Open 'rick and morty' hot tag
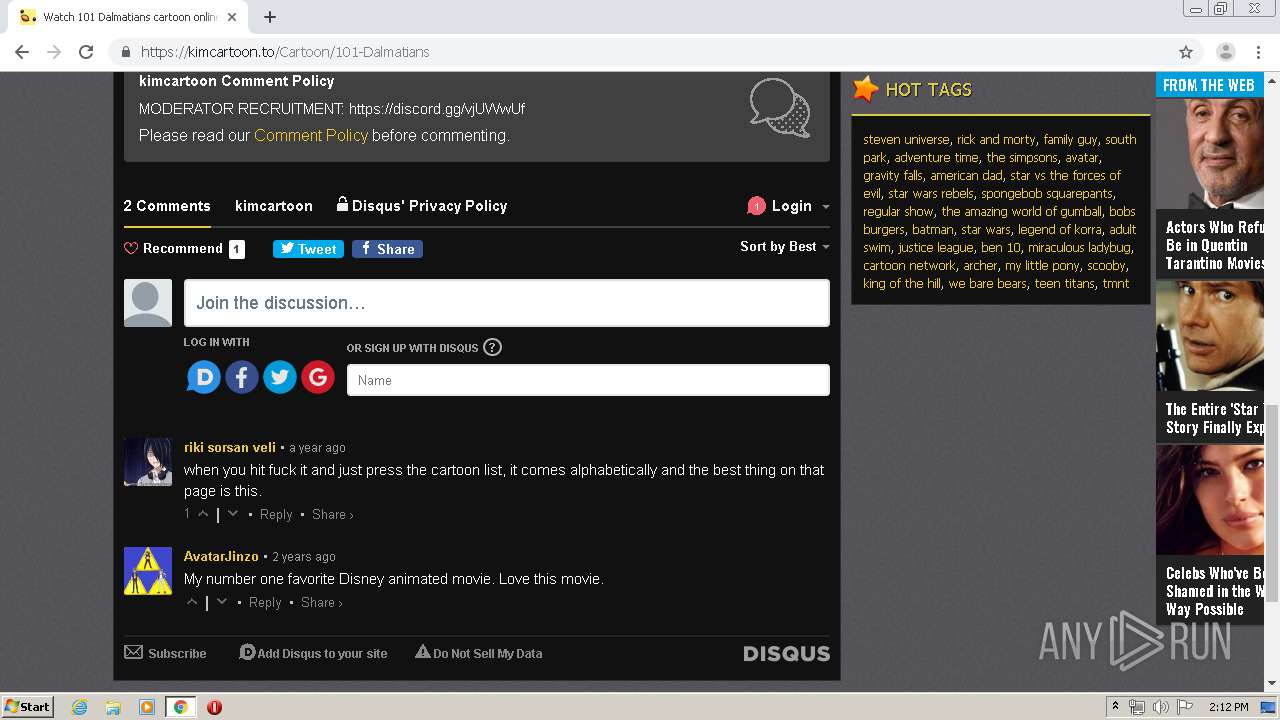Viewport: 1280px width, 720px height. tap(996, 140)
